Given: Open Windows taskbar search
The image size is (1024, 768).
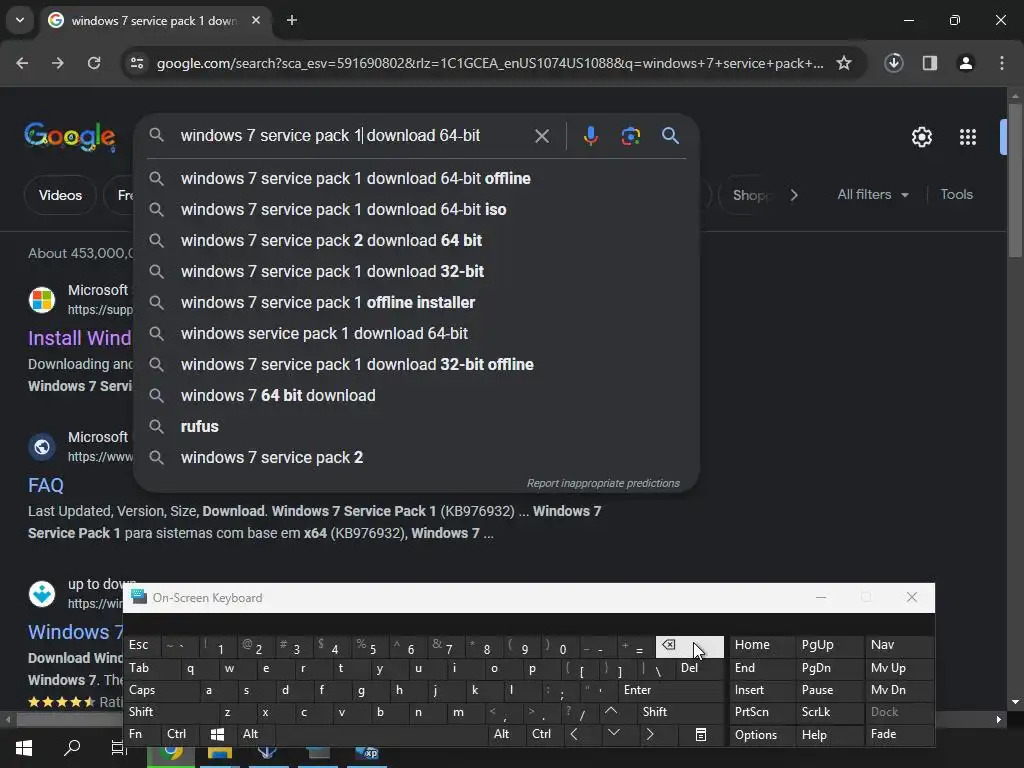Looking at the screenshot, I should tap(72, 748).
